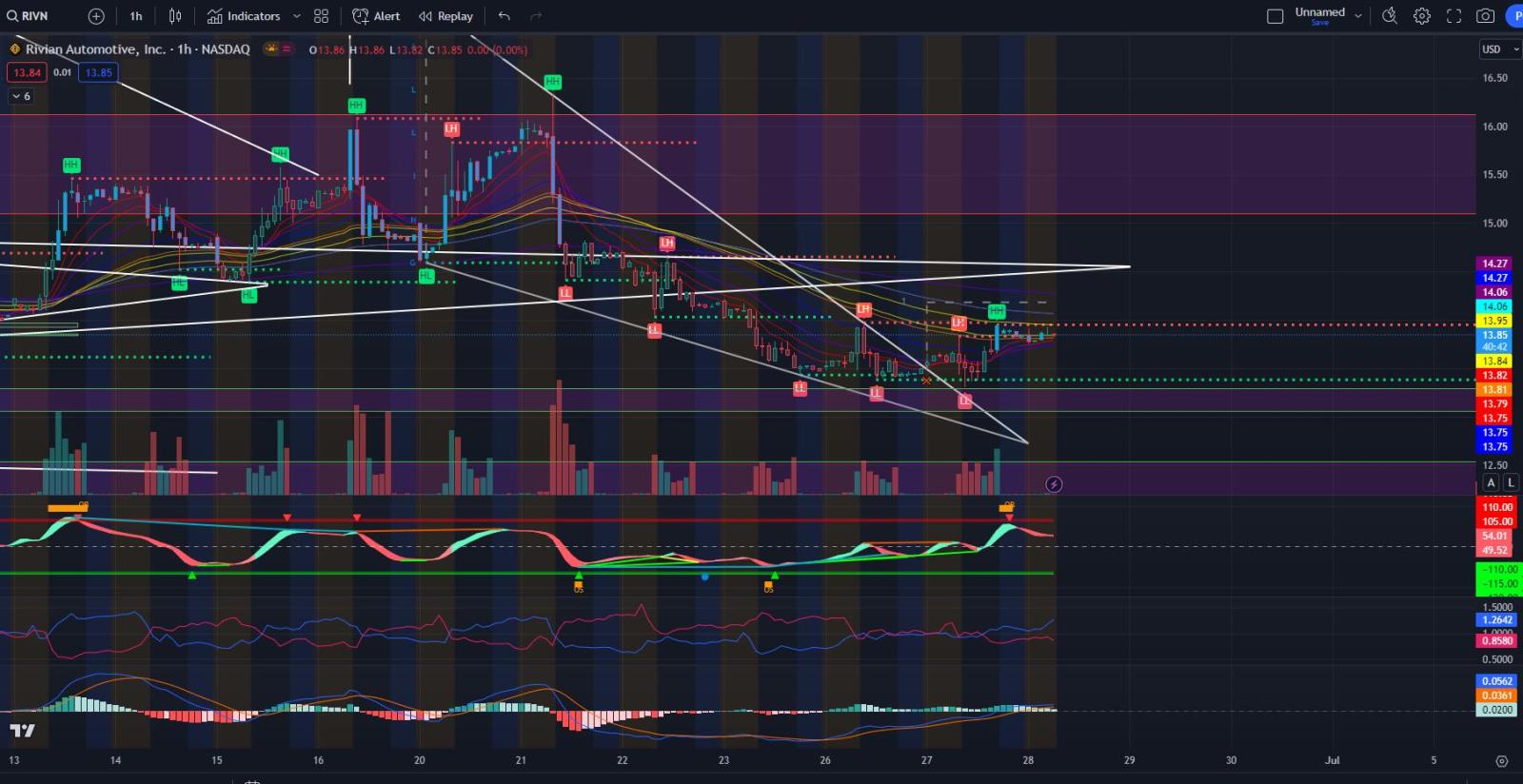Take a chart snapshot with camera icon
Screen dimensions: 1523x784
click(x=1485, y=16)
